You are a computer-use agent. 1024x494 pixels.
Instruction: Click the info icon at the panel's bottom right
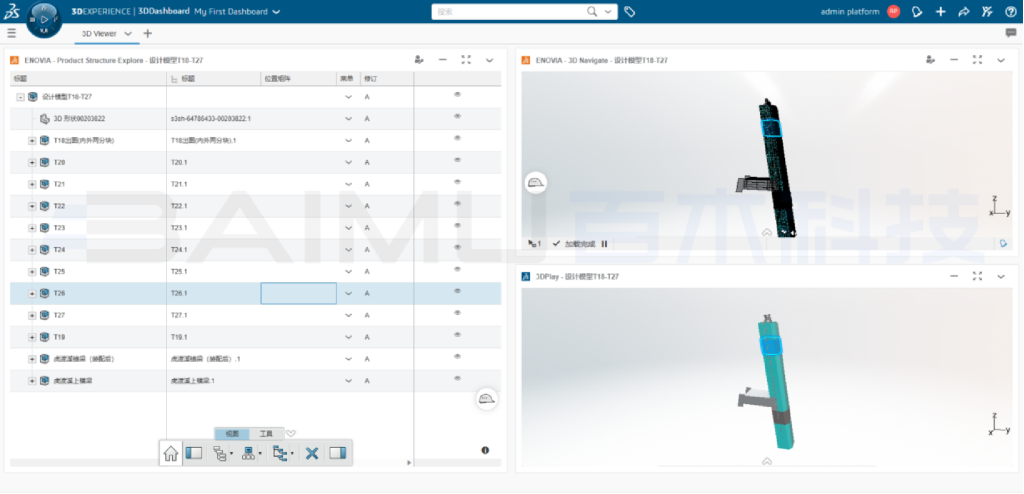(485, 450)
